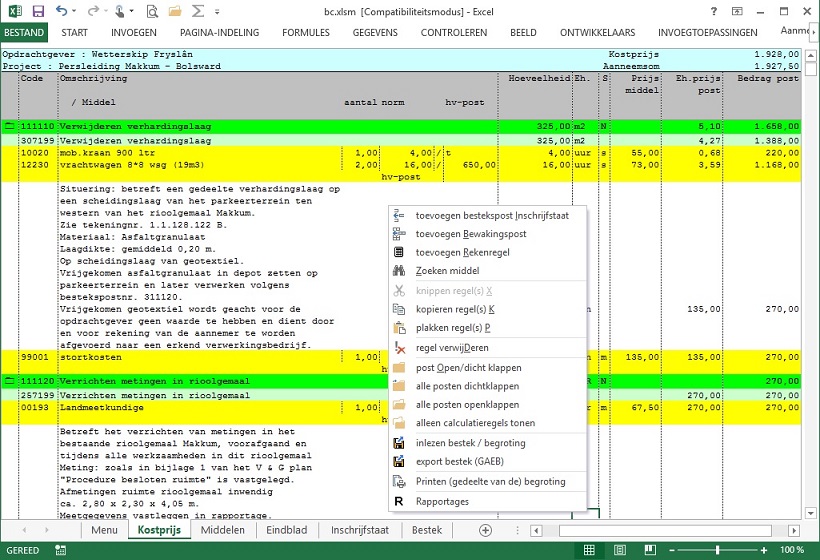Choose 'Zoeken middel' from context menu
Viewport: 820px width, 560px height.
coord(447,271)
